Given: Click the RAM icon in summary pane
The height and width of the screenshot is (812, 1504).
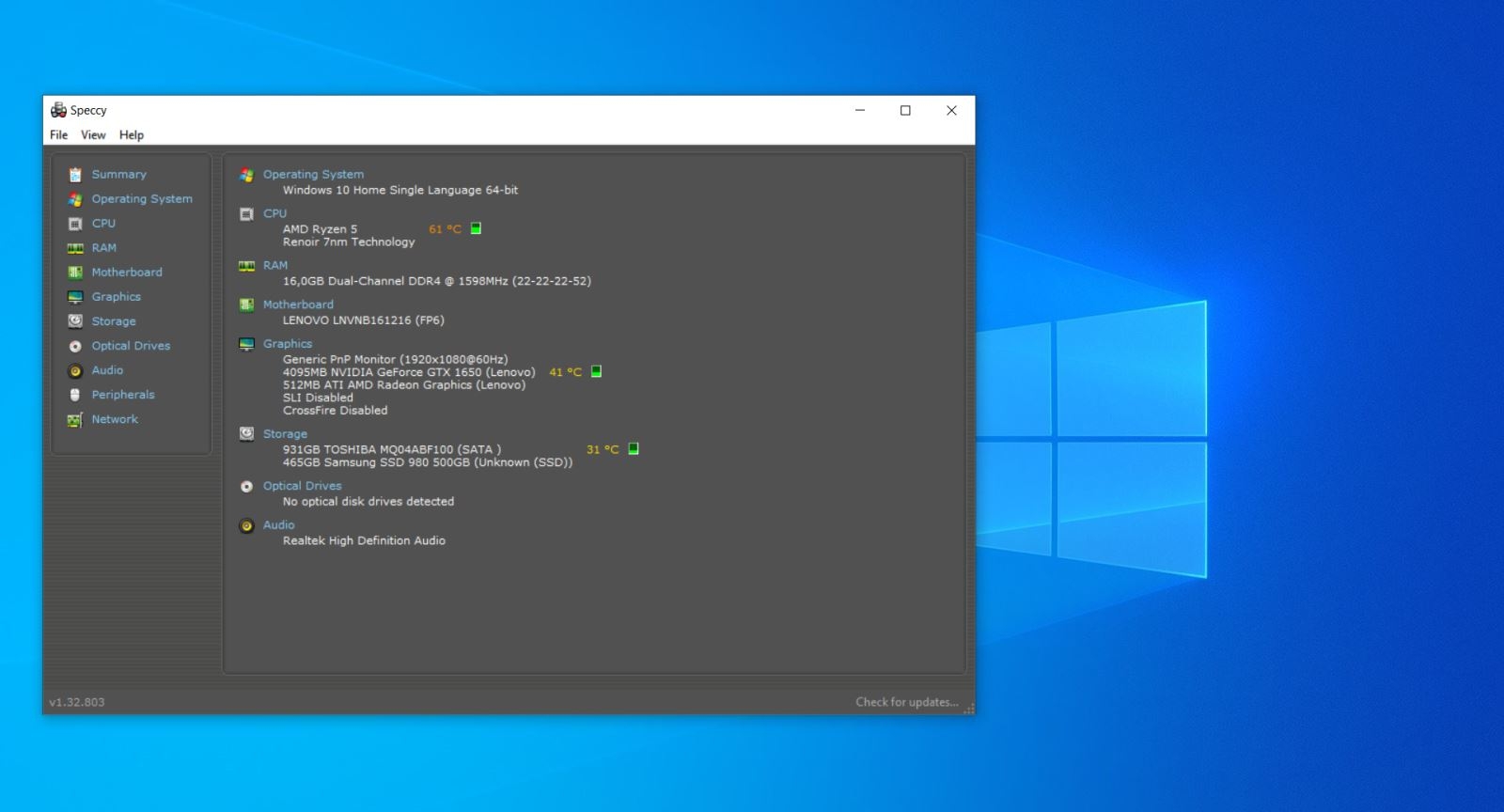Looking at the screenshot, I should [x=246, y=266].
